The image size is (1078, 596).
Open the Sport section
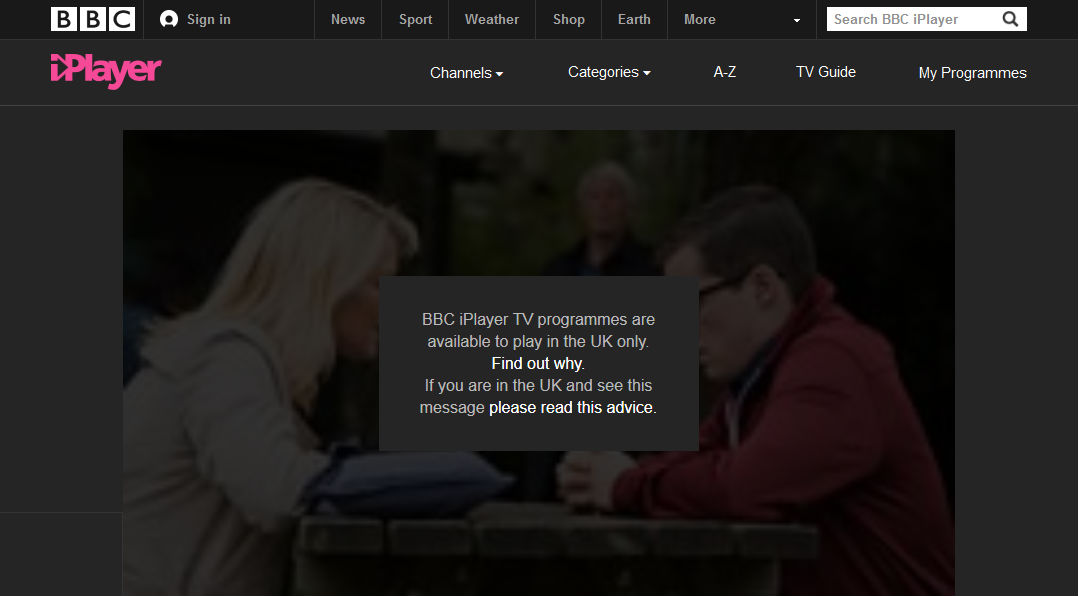(415, 19)
